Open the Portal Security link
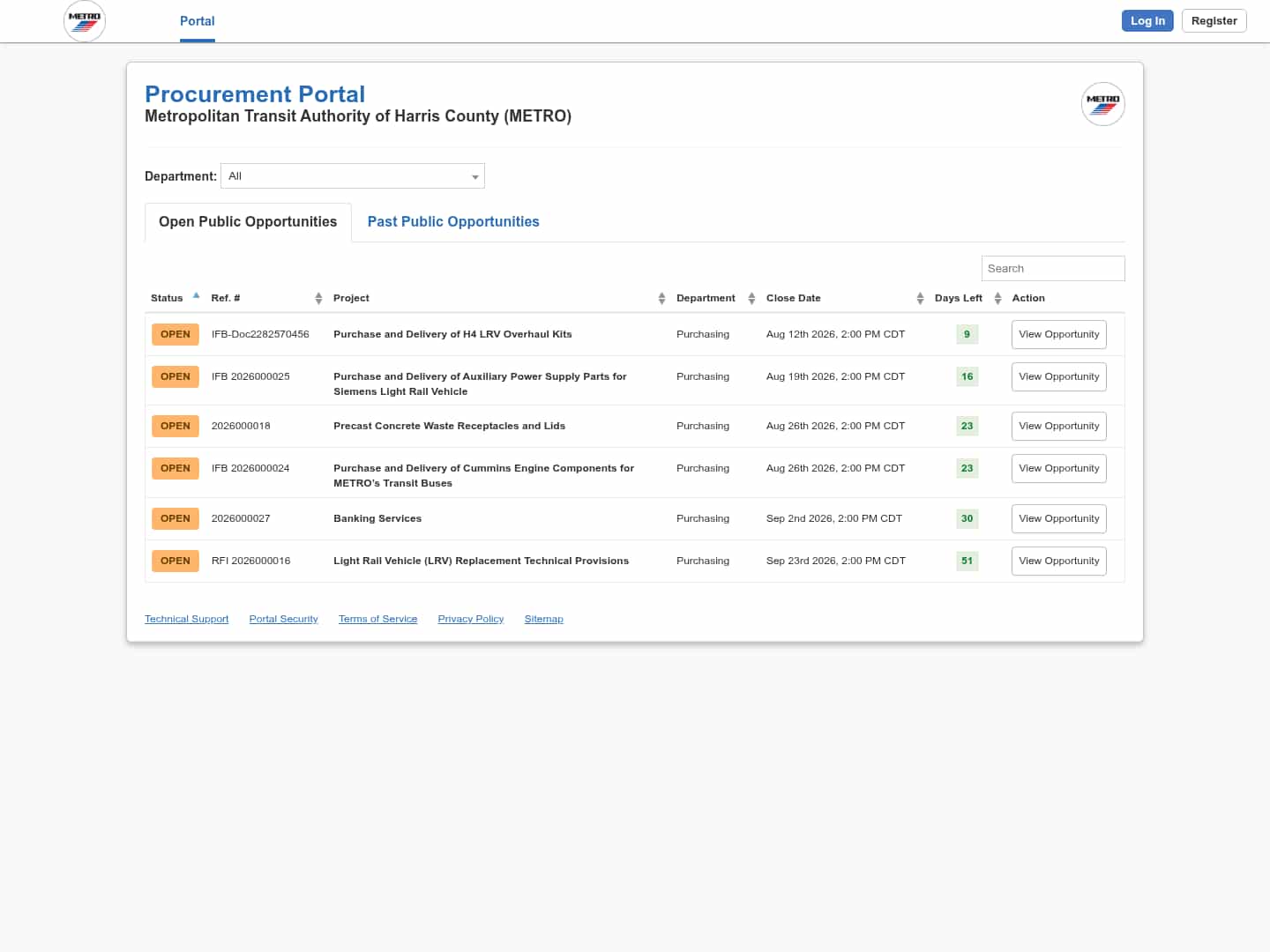This screenshot has height=952, width=1270. pyautogui.click(x=284, y=619)
